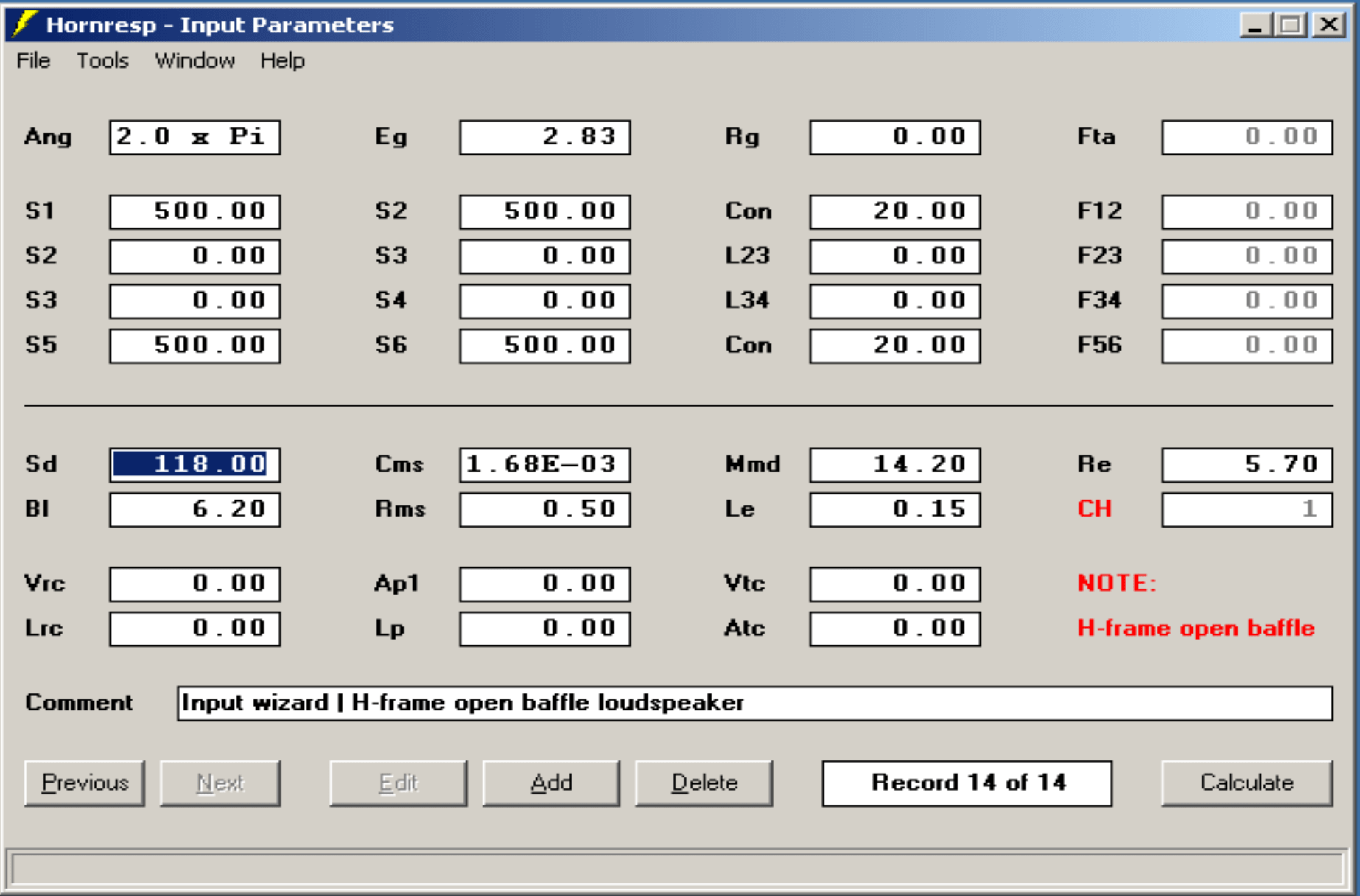Click the Eg label

click(390, 137)
